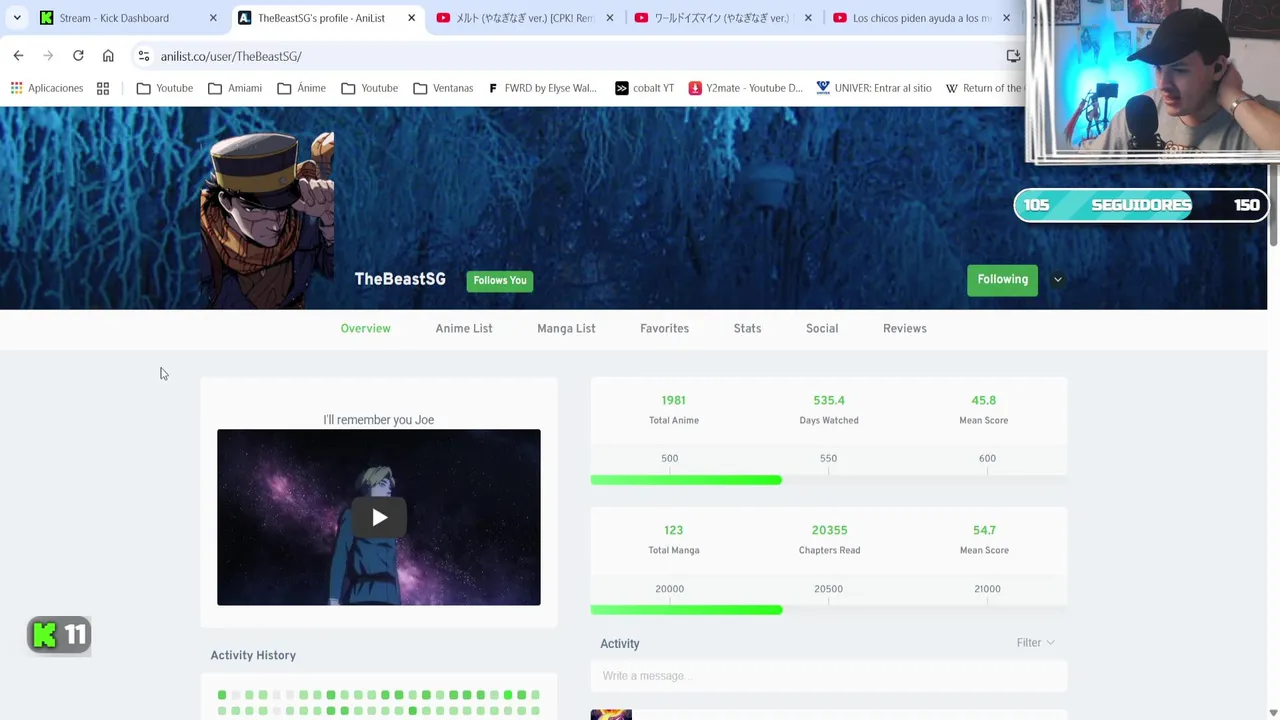Switch to the メルト YouTube tab
Screen dimensions: 1280x720
(522, 18)
